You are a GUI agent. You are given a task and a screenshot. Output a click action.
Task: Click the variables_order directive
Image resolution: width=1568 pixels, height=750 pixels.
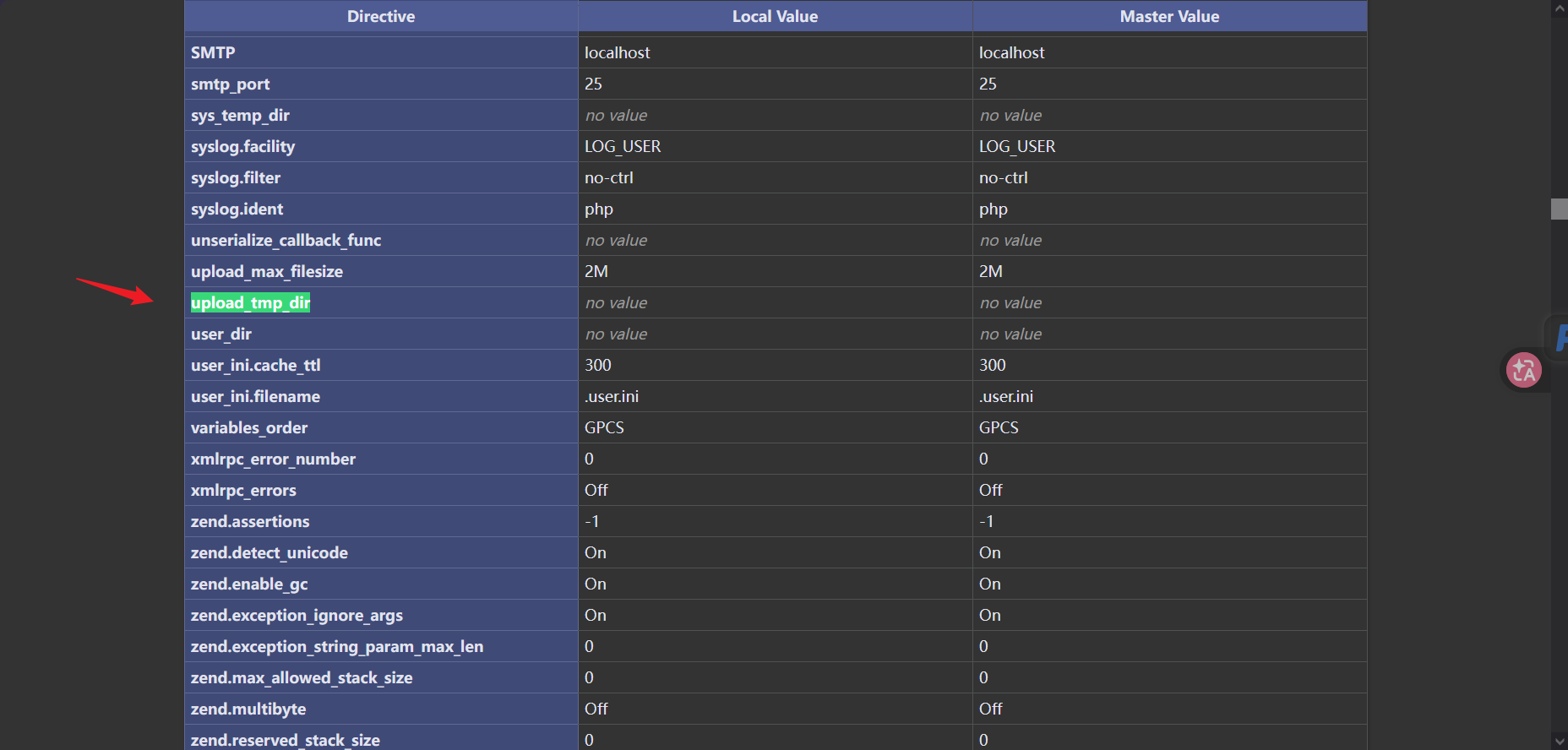249,427
